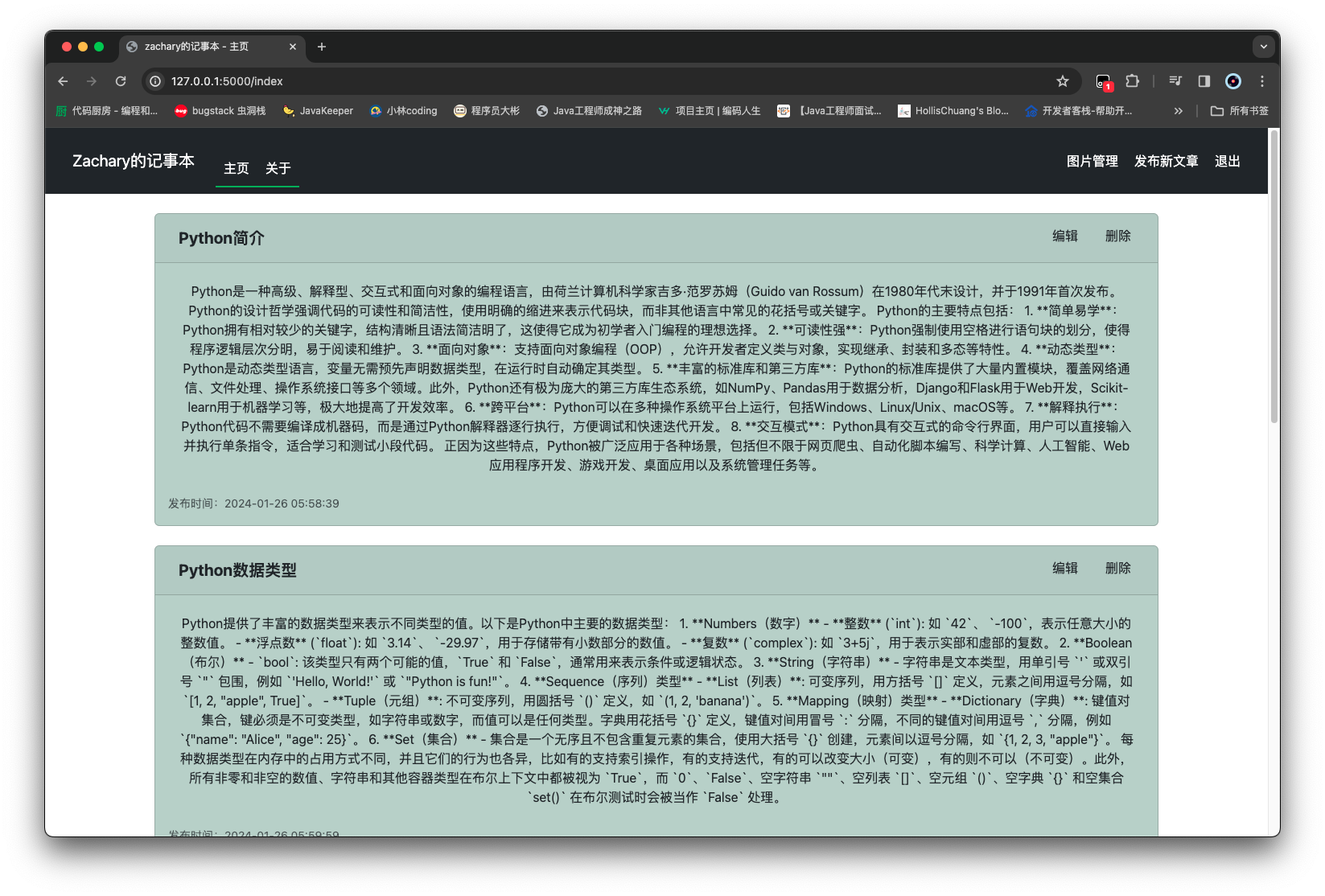Screen dimensions: 1325x896
Task: Open the 小林coding bookmark
Action: (403, 111)
